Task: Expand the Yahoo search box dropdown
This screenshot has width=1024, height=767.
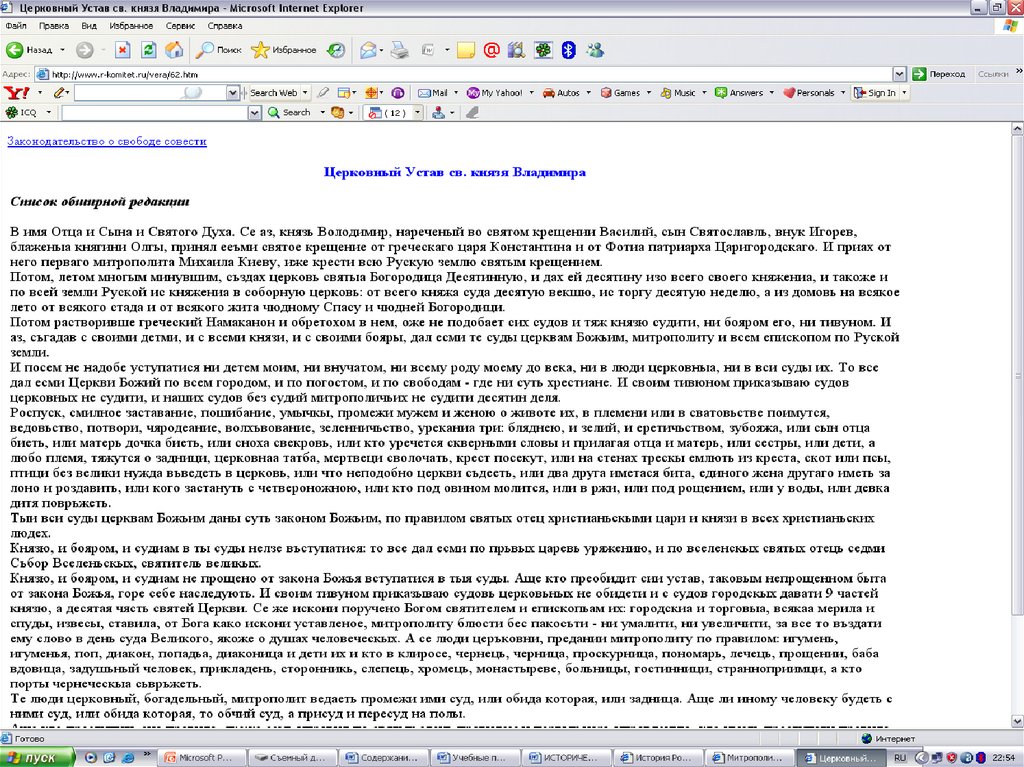Action: [233, 93]
